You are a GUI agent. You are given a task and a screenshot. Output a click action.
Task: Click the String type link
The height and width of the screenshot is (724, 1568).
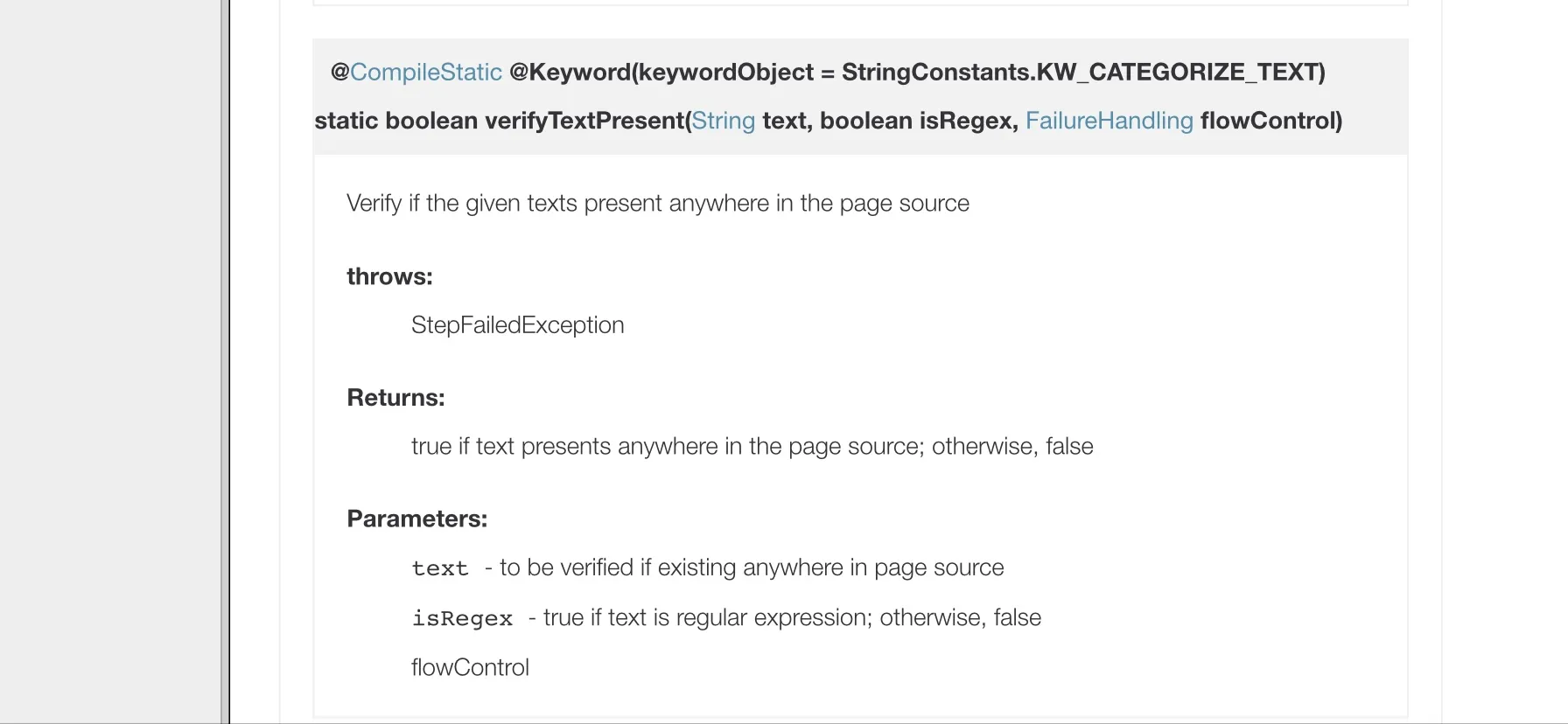[723, 121]
